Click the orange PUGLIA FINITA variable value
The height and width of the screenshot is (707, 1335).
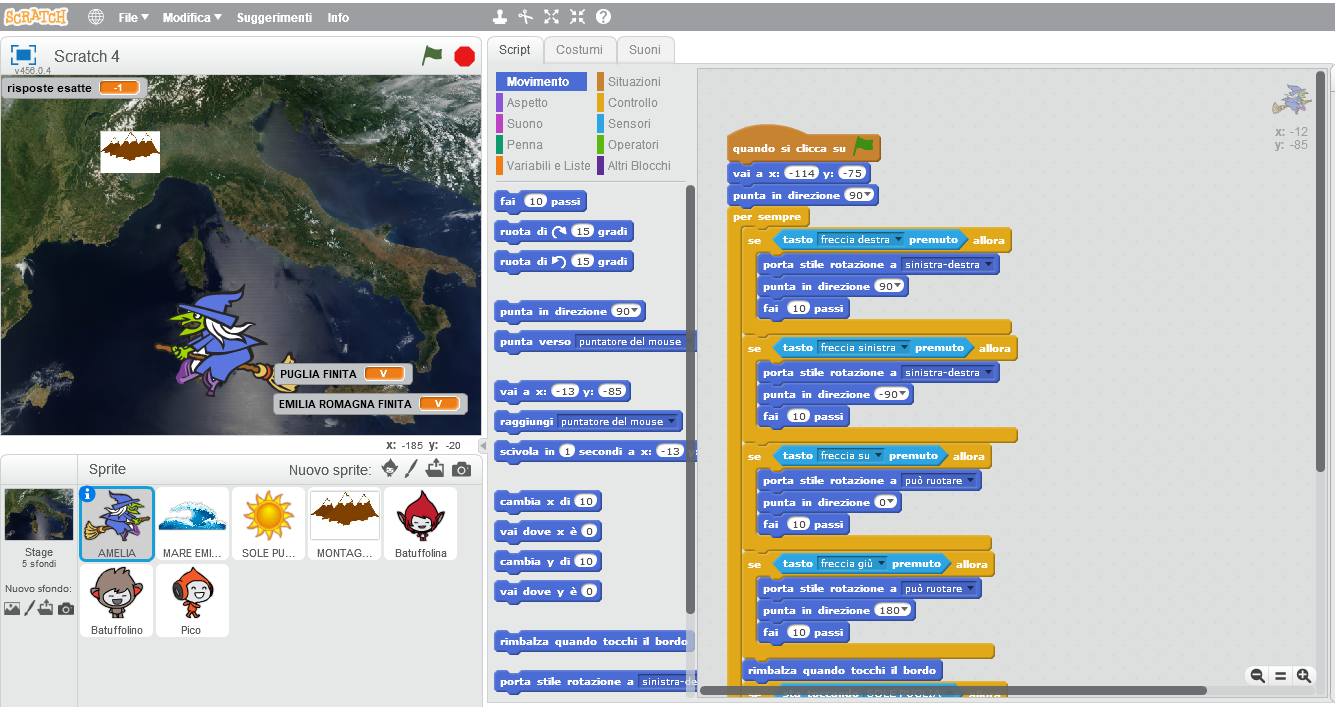tap(383, 374)
